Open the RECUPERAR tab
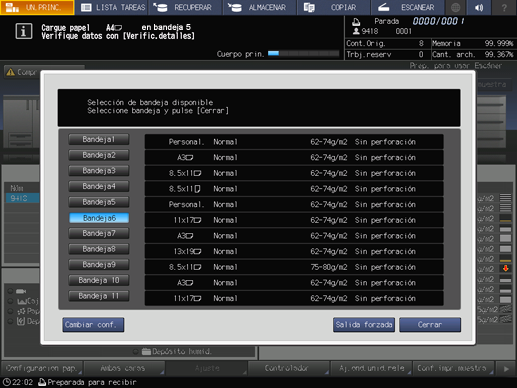The height and width of the screenshot is (388, 517). pyautogui.click(x=186, y=7)
